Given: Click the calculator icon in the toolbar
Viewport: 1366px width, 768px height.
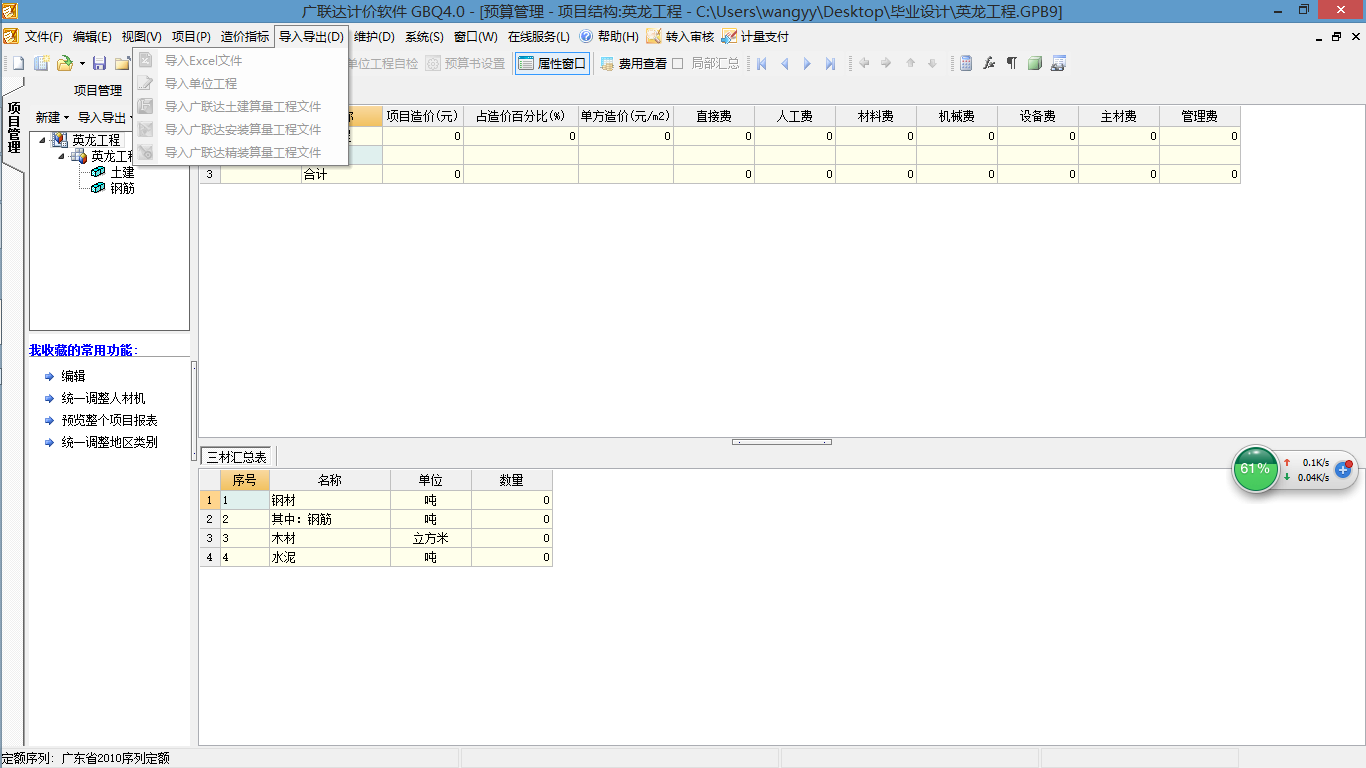Looking at the screenshot, I should click(966, 64).
